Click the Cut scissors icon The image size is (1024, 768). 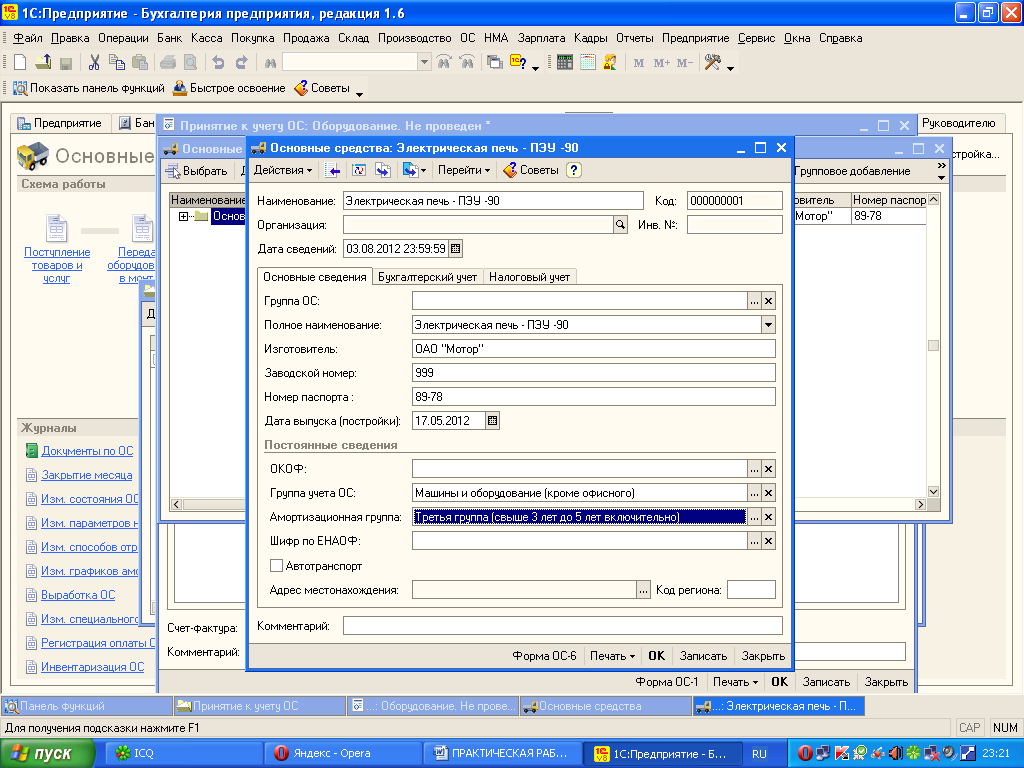(x=94, y=63)
